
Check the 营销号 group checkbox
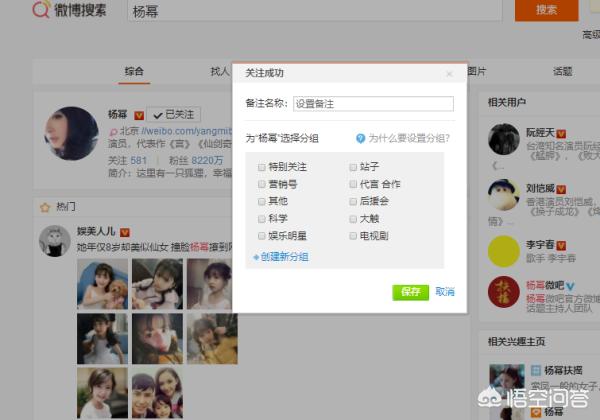[262, 184]
